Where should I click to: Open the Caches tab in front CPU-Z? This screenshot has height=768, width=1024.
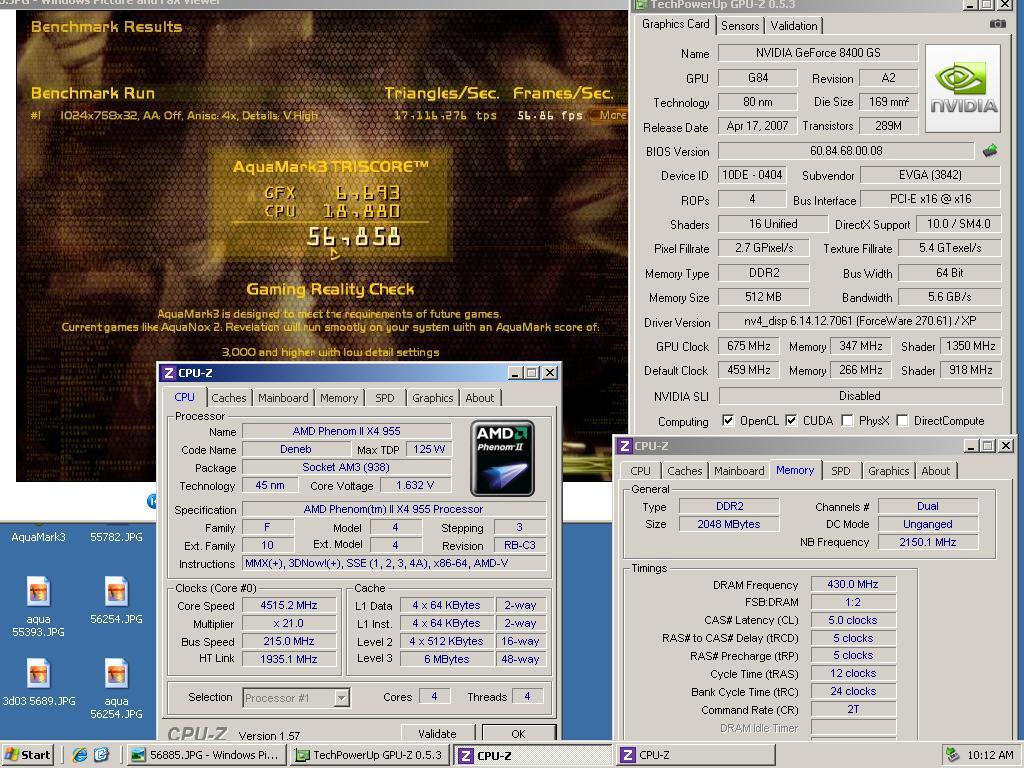[x=229, y=398]
